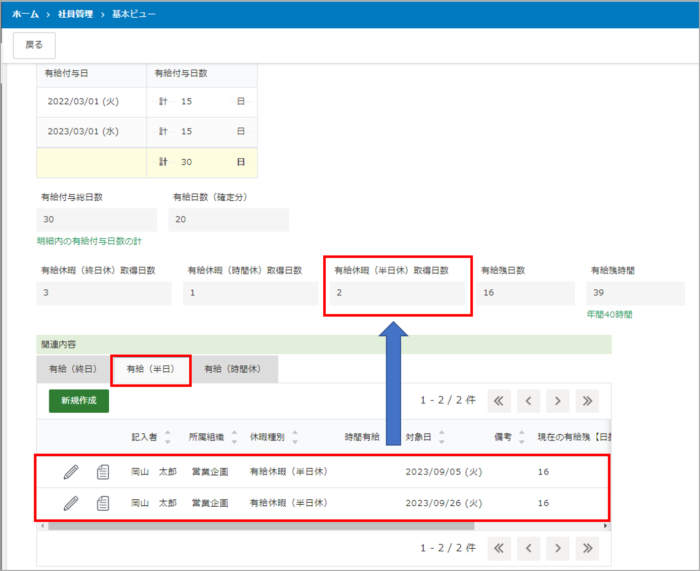
Task: Open 基本ビュー breadcrumb link
Action: pyautogui.click(x=133, y=14)
